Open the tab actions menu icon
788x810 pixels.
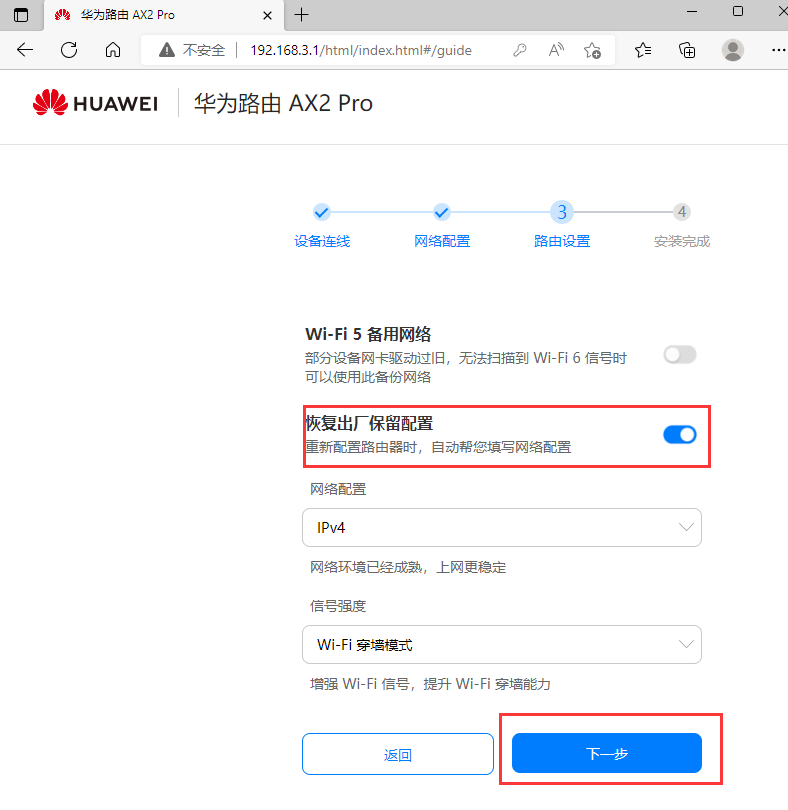coord(21,15)
